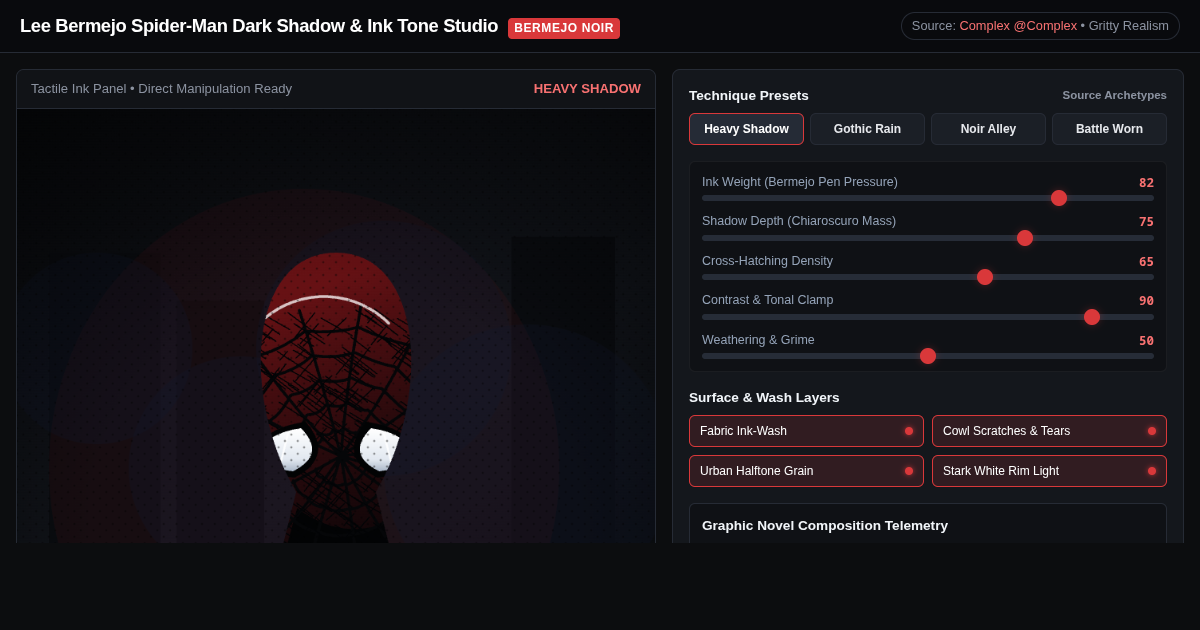Click the Cross-Hatching Density value 65
The image size is (1200, 630).
pyautogui.click(x=1146, y=262)
